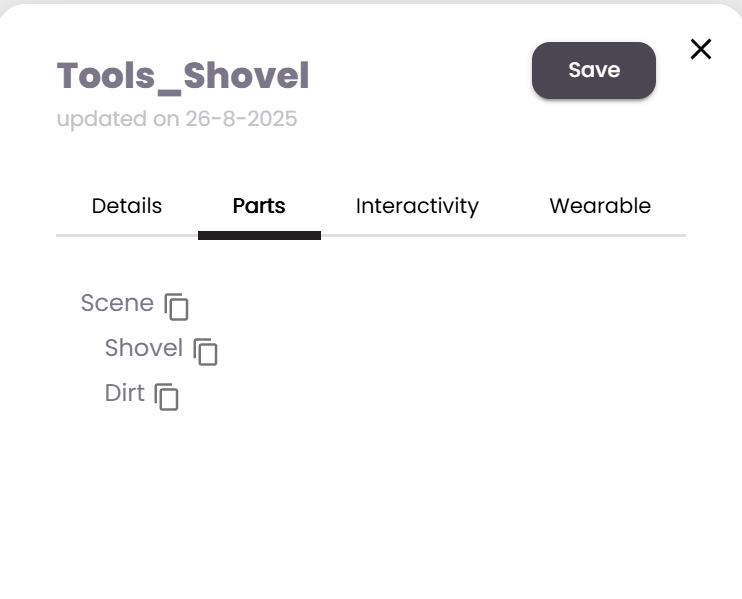The height and width of the screenshot is (599, 742).
Task: Click the clipboard icon next to Shovel
Action: coord(205,352)
